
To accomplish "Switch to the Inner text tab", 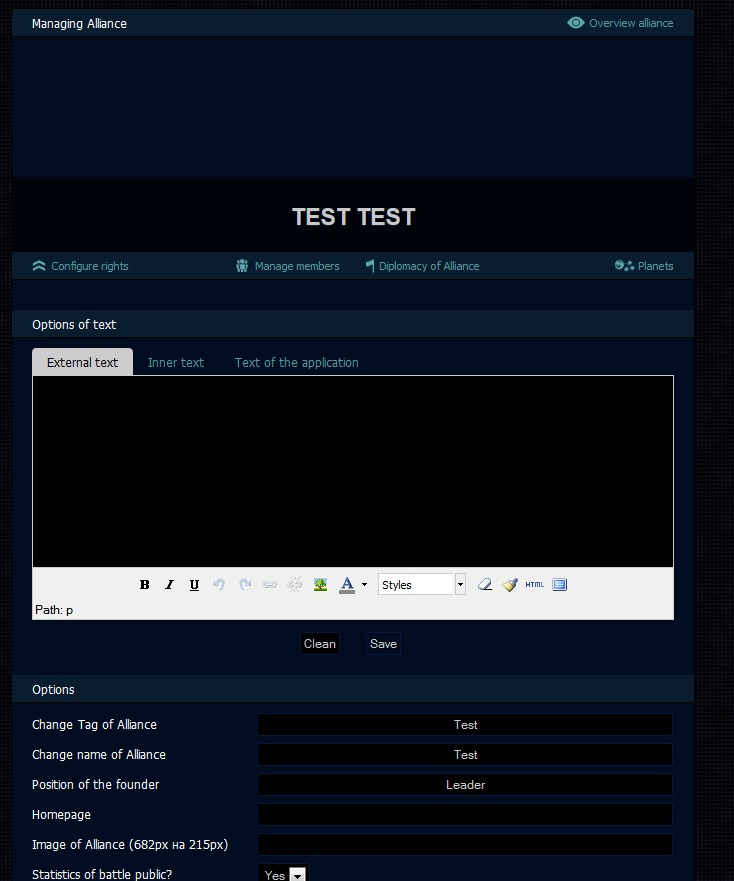I will [176, 363].
